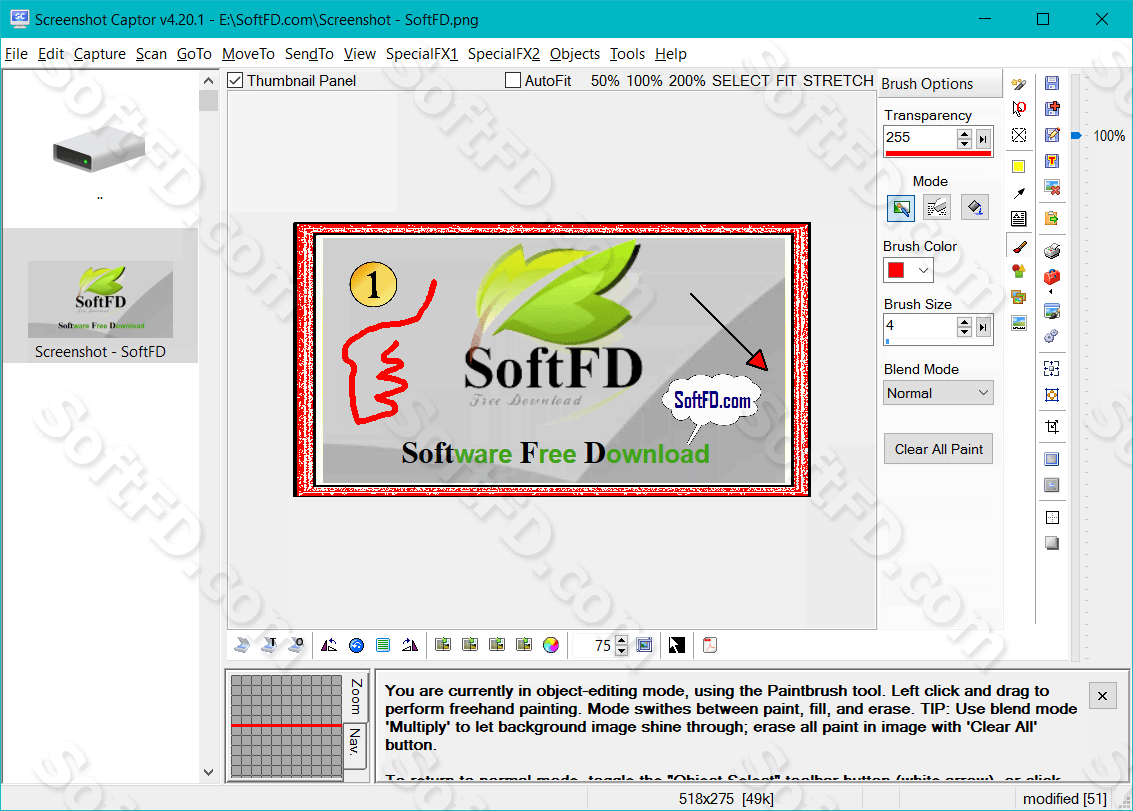Click the Transparency stepper arrows
Screen dimensions: 1133x811
[x=964, y=138]
